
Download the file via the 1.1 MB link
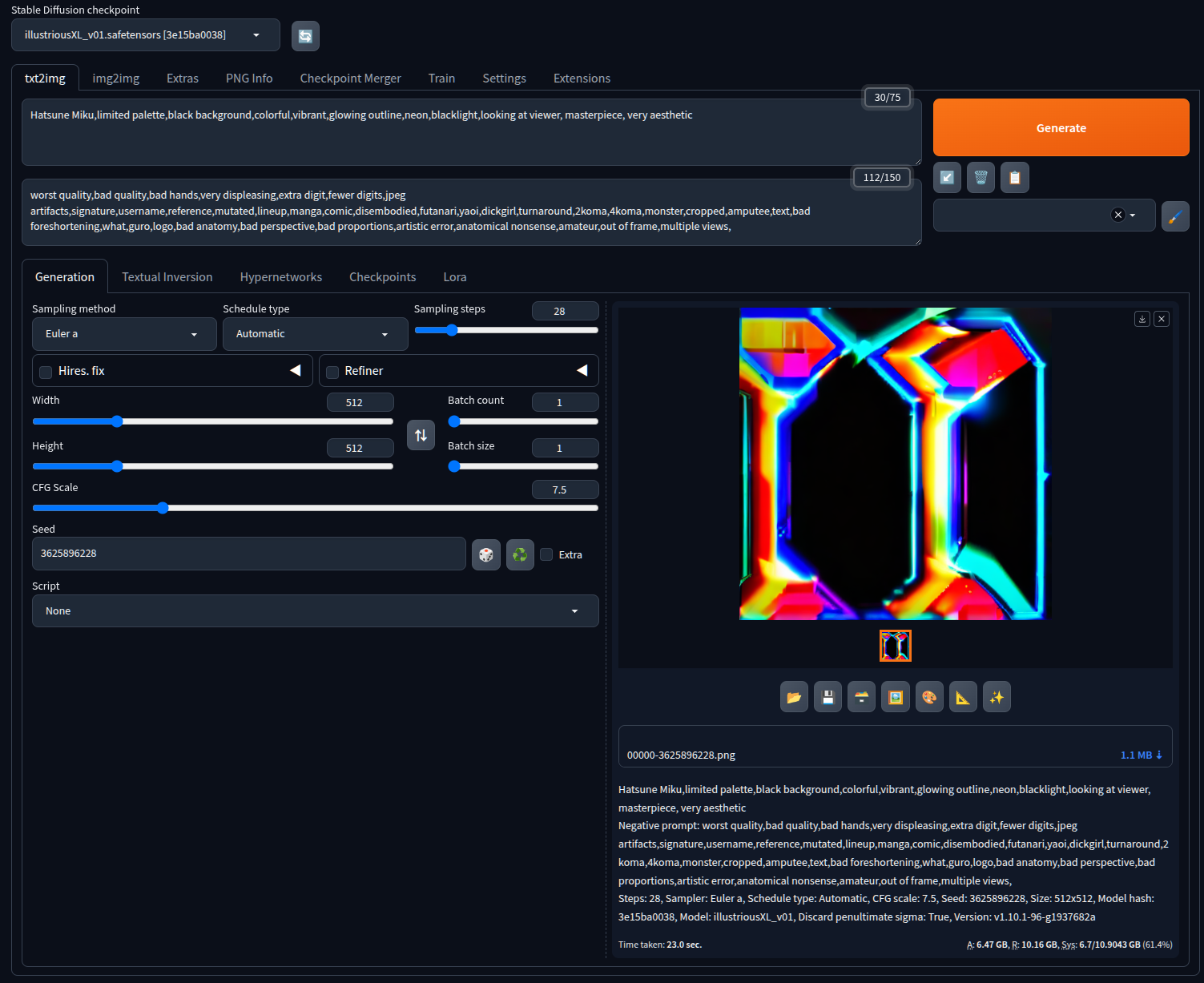click(1141, 755)
